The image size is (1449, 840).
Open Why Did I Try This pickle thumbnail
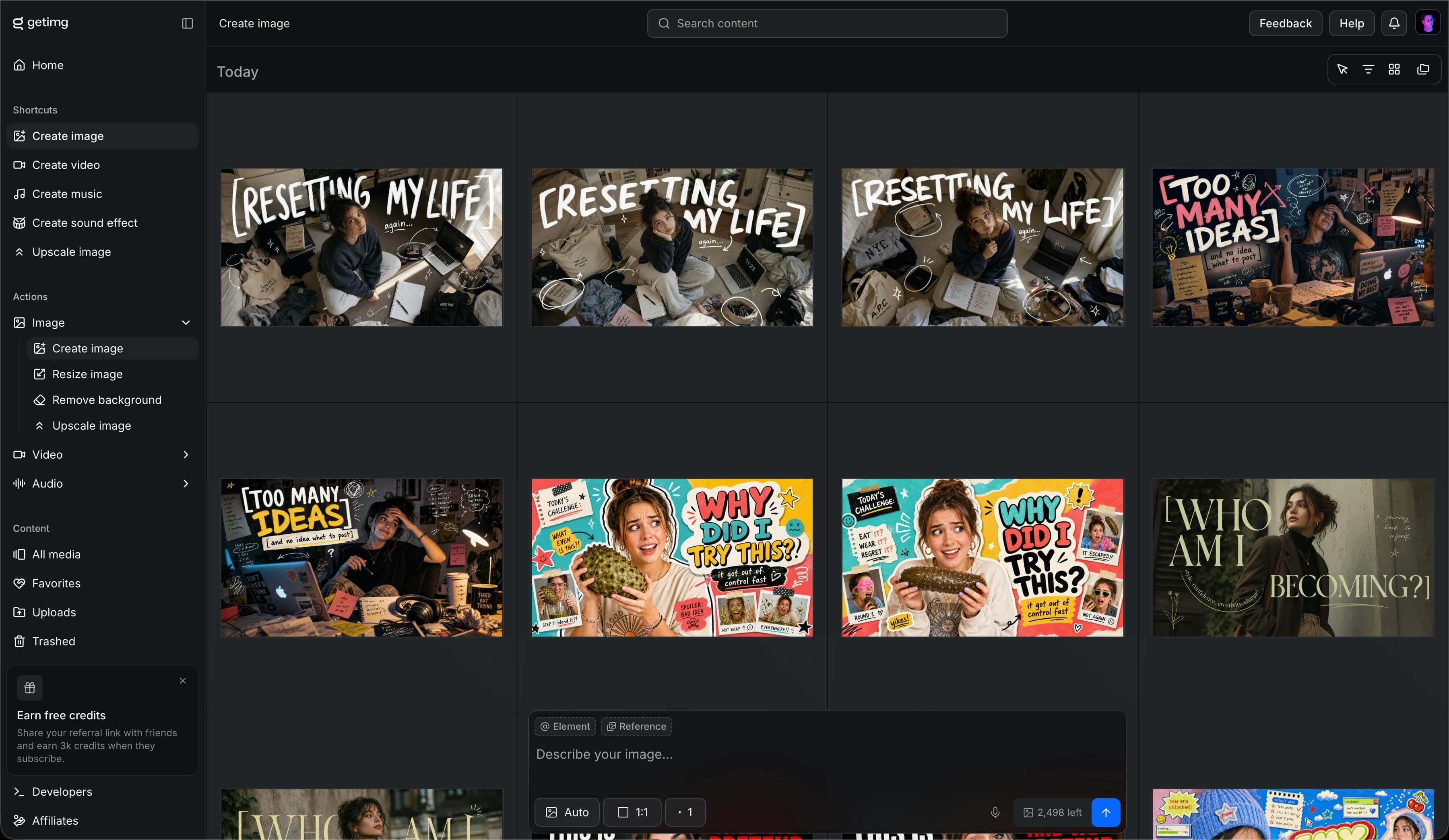coord(983,558)
